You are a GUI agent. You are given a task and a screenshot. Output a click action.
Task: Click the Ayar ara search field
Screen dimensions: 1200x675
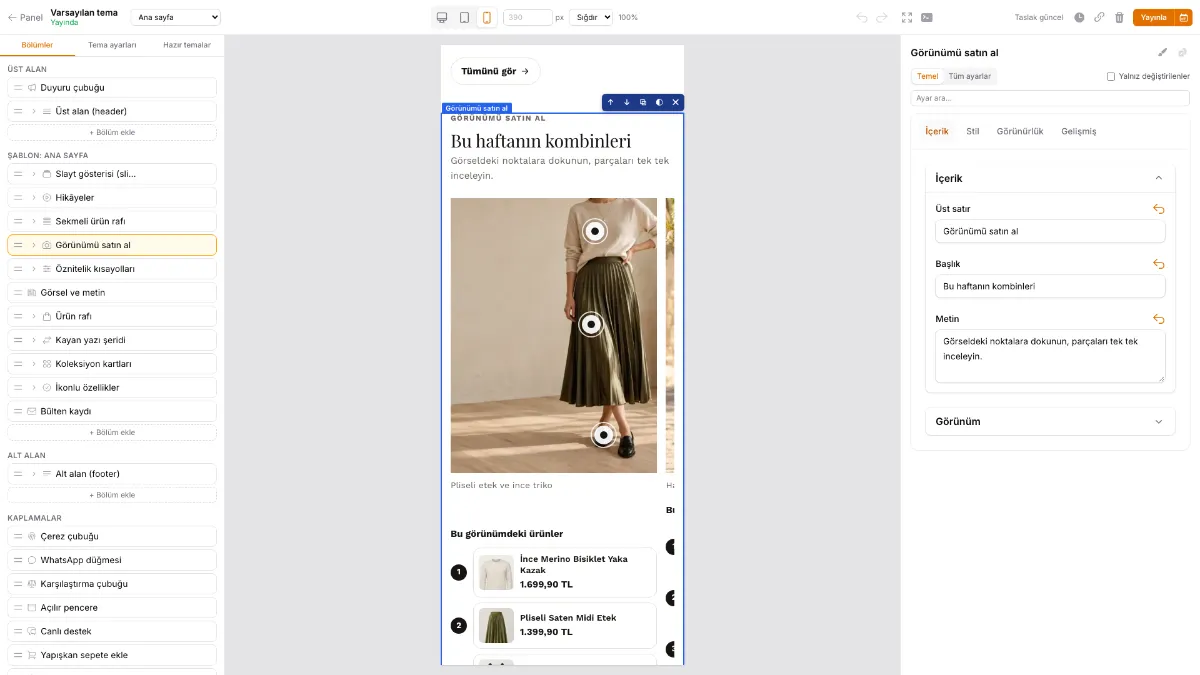[x=1050, y=98]
